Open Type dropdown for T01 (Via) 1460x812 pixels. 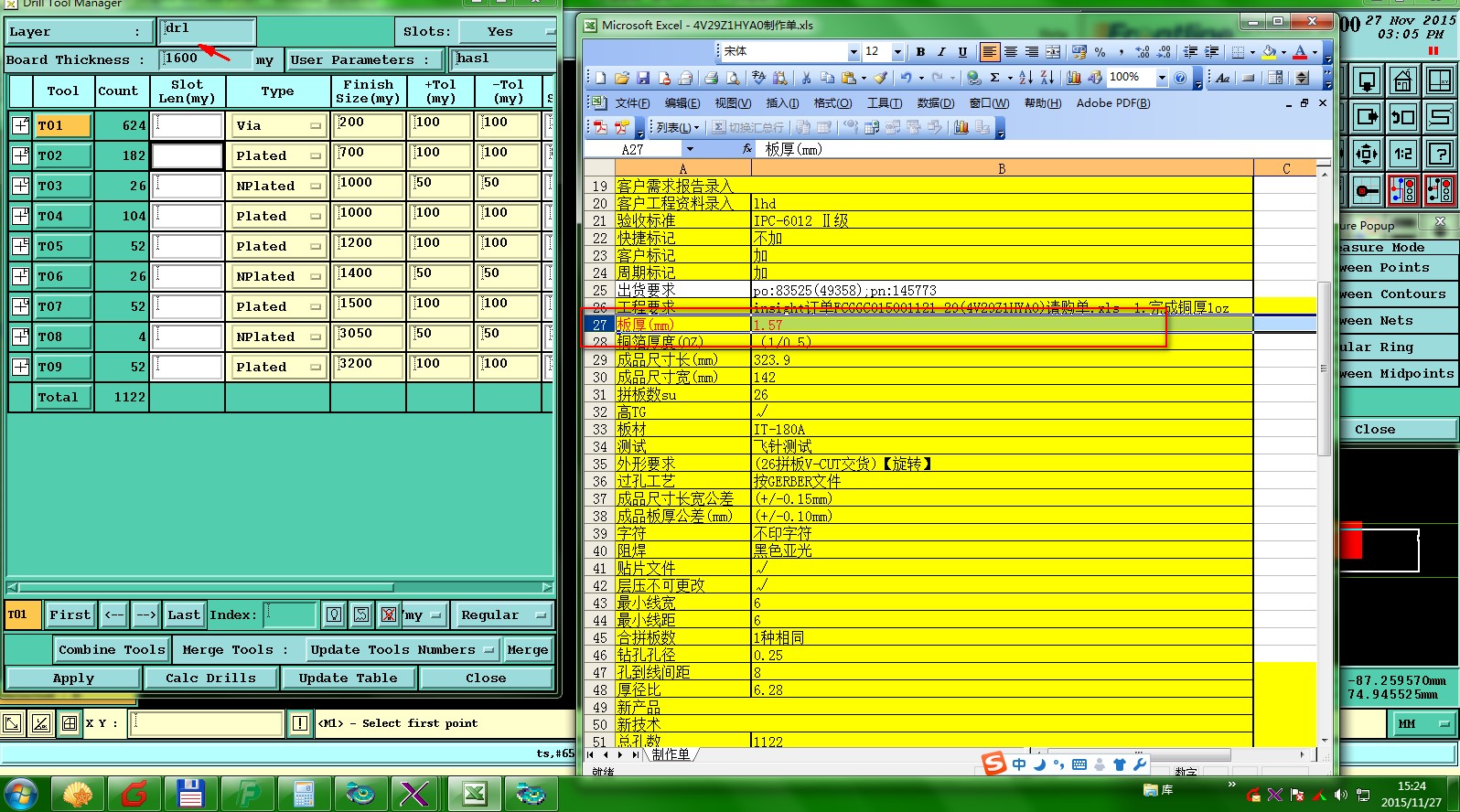coord(278,125)
